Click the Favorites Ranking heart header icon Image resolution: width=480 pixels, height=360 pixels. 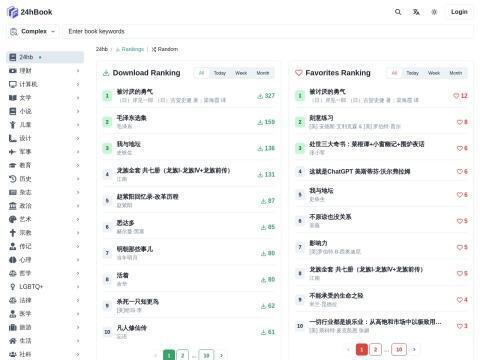tap(299, 73)
